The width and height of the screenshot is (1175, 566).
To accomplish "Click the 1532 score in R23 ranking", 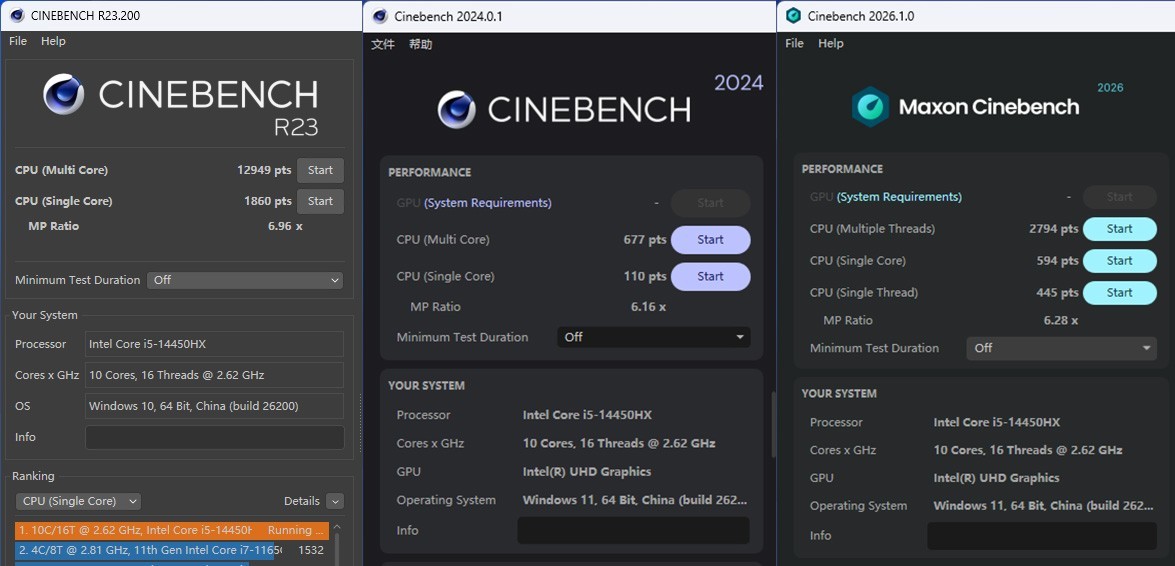I will (311, 550).
